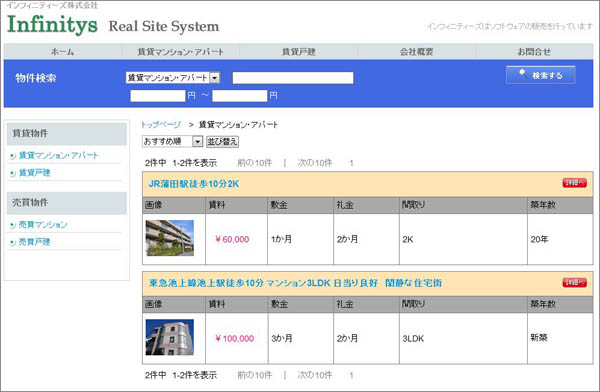600x392 pixels.
Task: Click the keyword search text field
Action: 293,78
